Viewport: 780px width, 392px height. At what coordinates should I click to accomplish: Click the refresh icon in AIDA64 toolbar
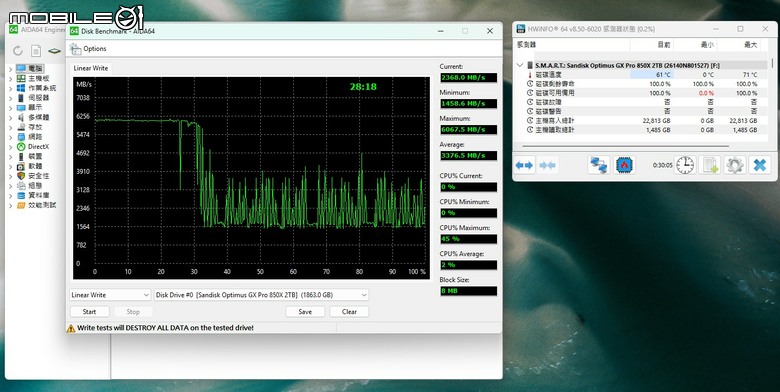18,50
